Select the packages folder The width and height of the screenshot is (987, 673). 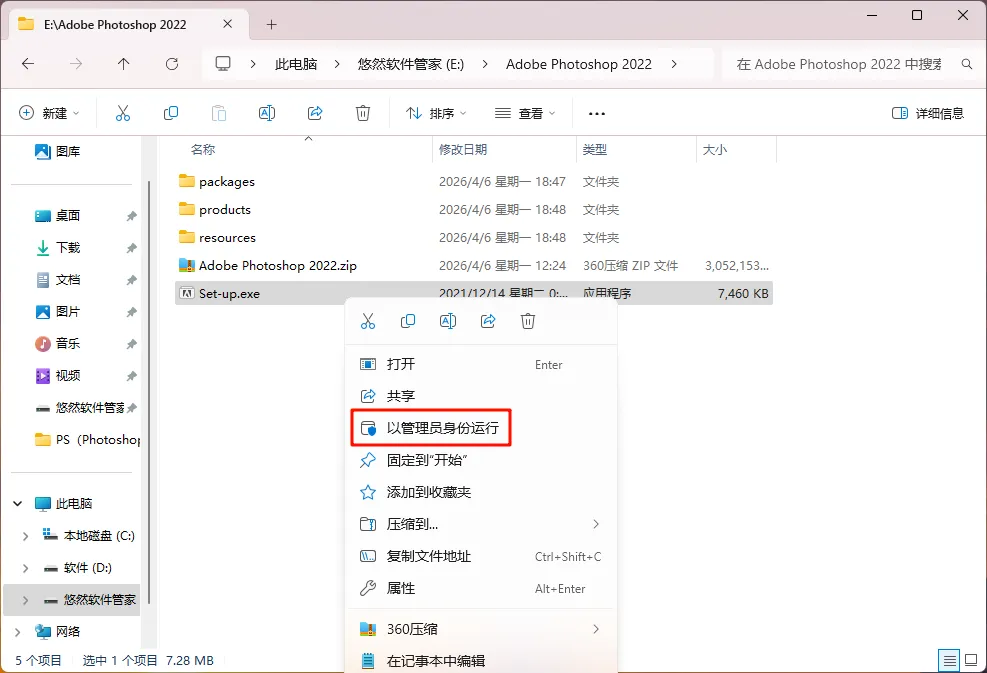[x=474, y=181]
